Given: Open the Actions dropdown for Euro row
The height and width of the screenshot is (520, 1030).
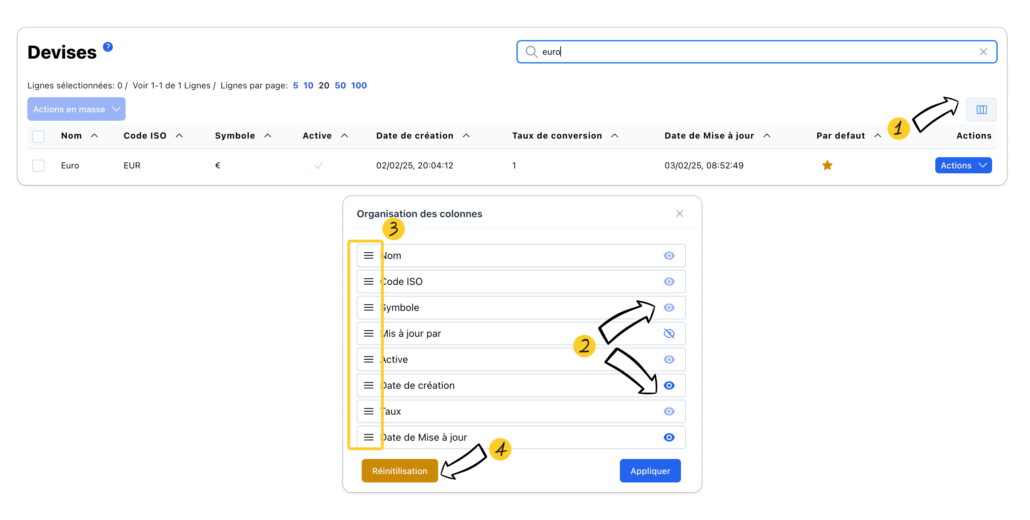Looking at the screenshot, I should 963,165.
